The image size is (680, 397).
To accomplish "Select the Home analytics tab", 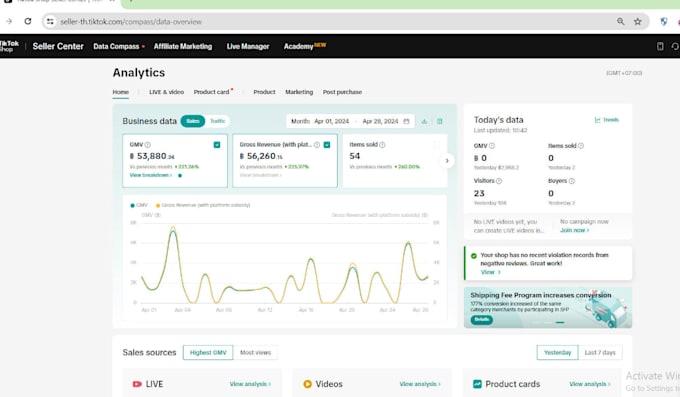I will coord(121,92).
